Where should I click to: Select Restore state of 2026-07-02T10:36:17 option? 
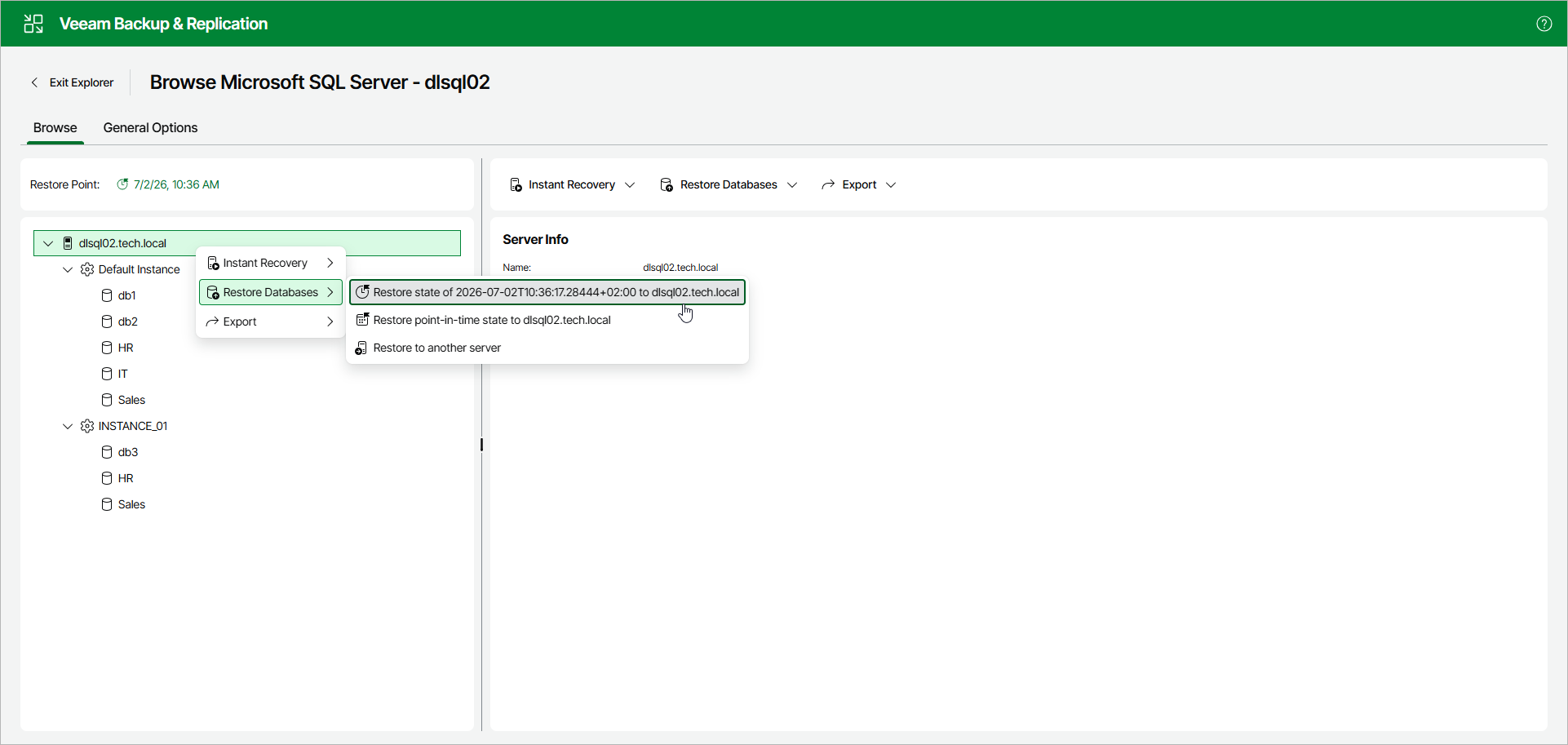click(x=547, y=292)
